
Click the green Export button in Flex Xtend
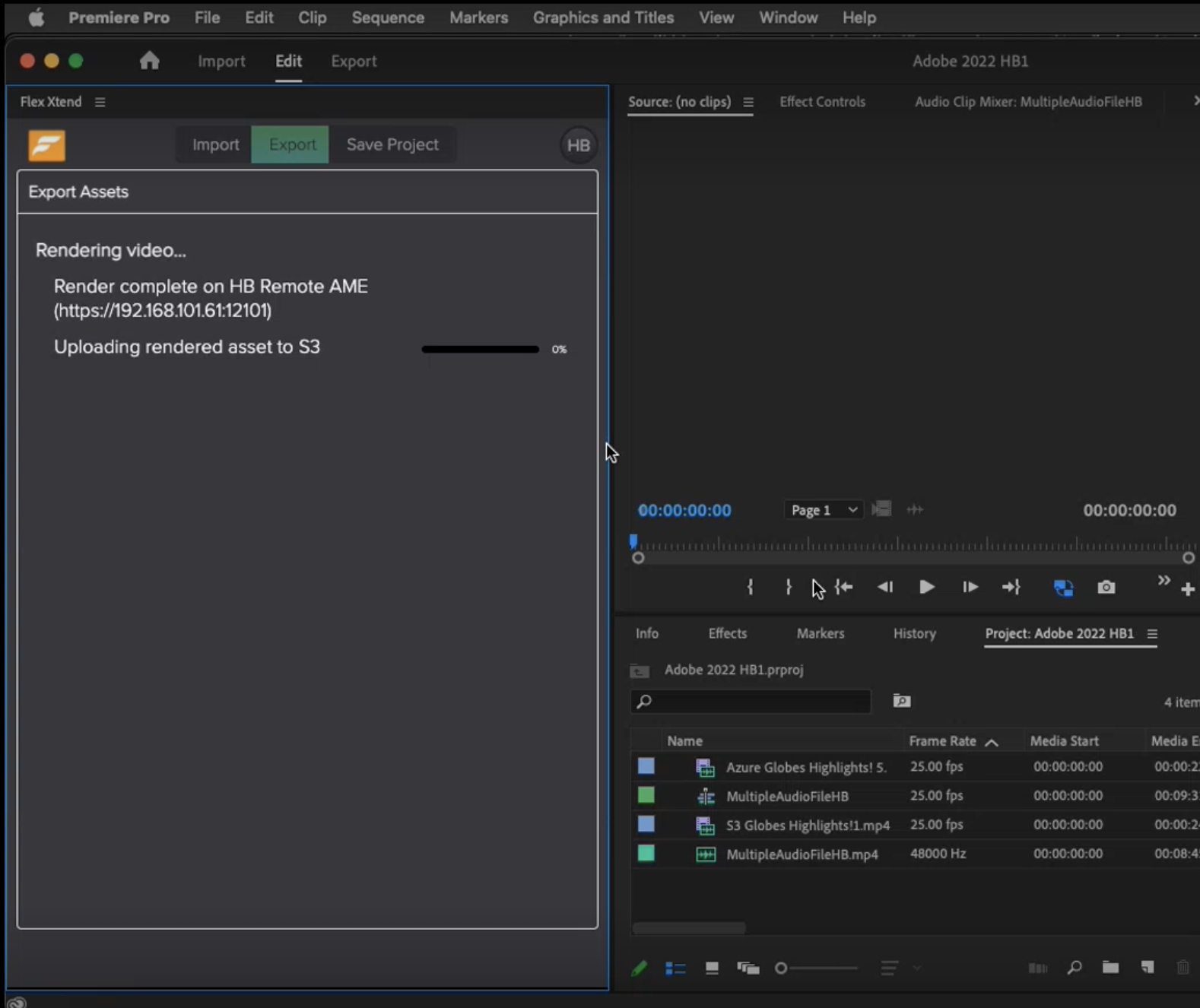pos(290,144)
